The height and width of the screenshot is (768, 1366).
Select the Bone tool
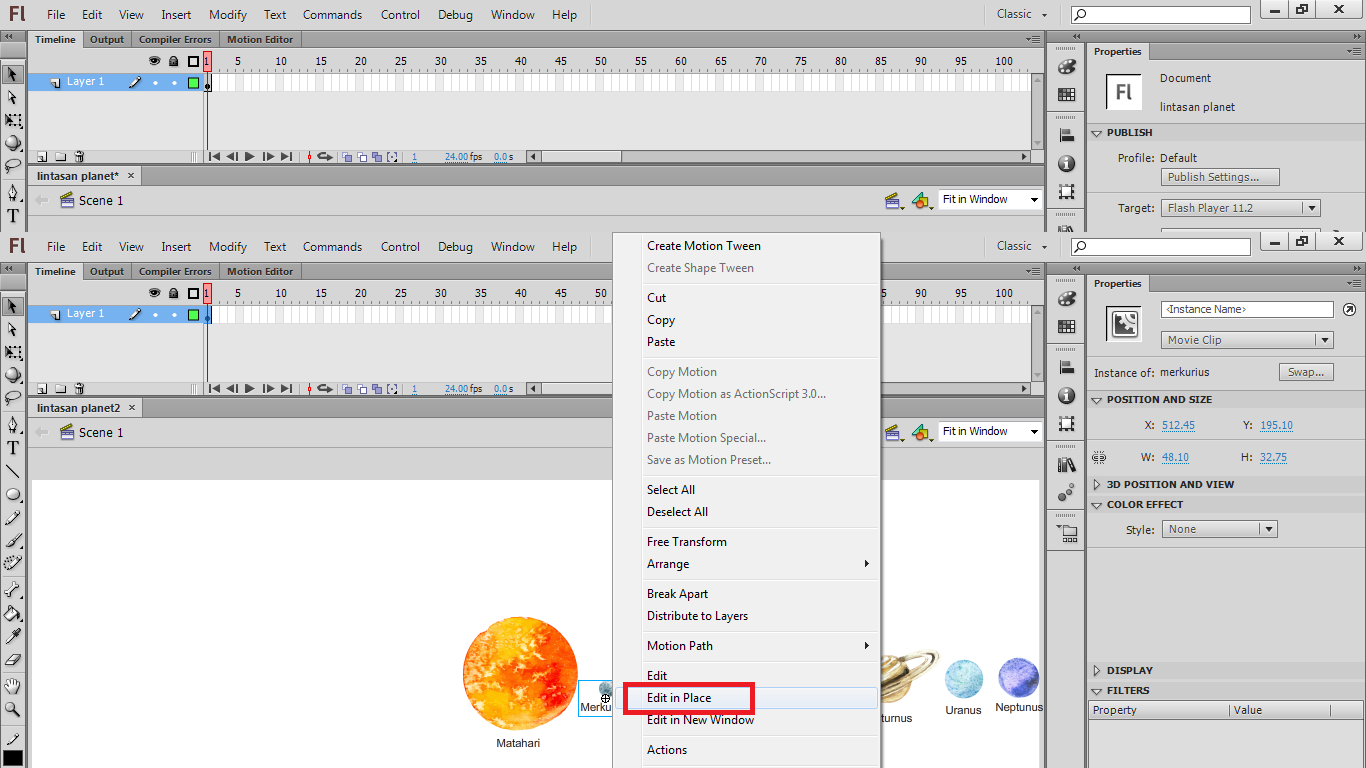(13, 590)
